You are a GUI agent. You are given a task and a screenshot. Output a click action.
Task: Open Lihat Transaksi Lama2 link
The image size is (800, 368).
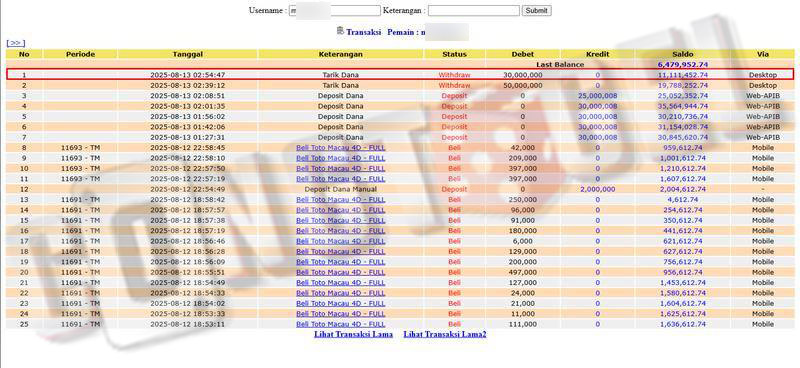(x=445, y=334)
